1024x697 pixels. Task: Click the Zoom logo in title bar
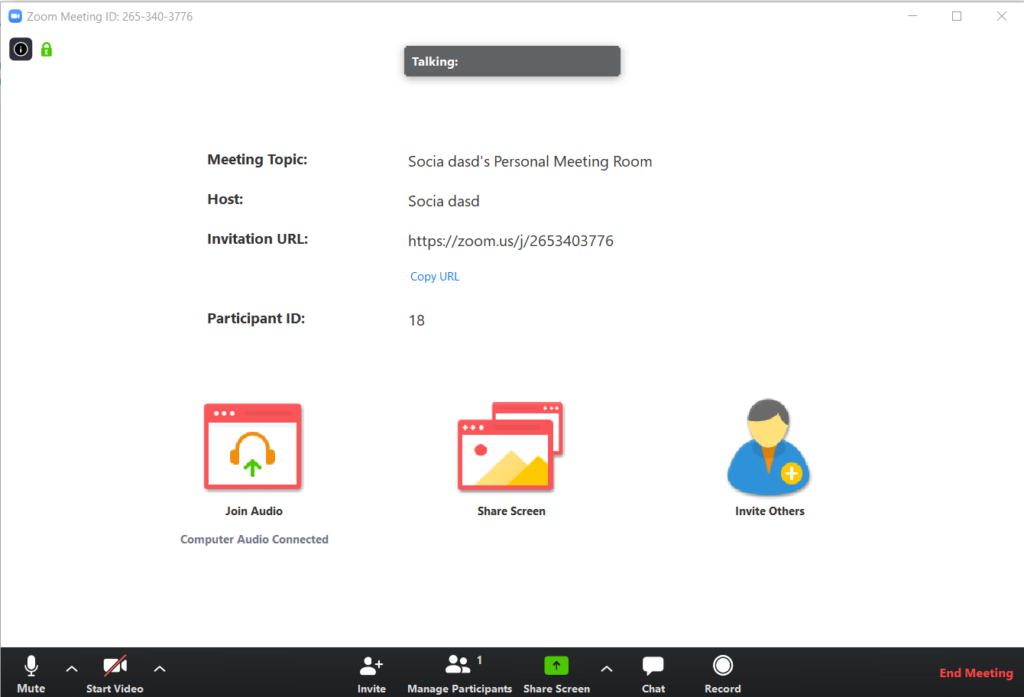[15, 16]
